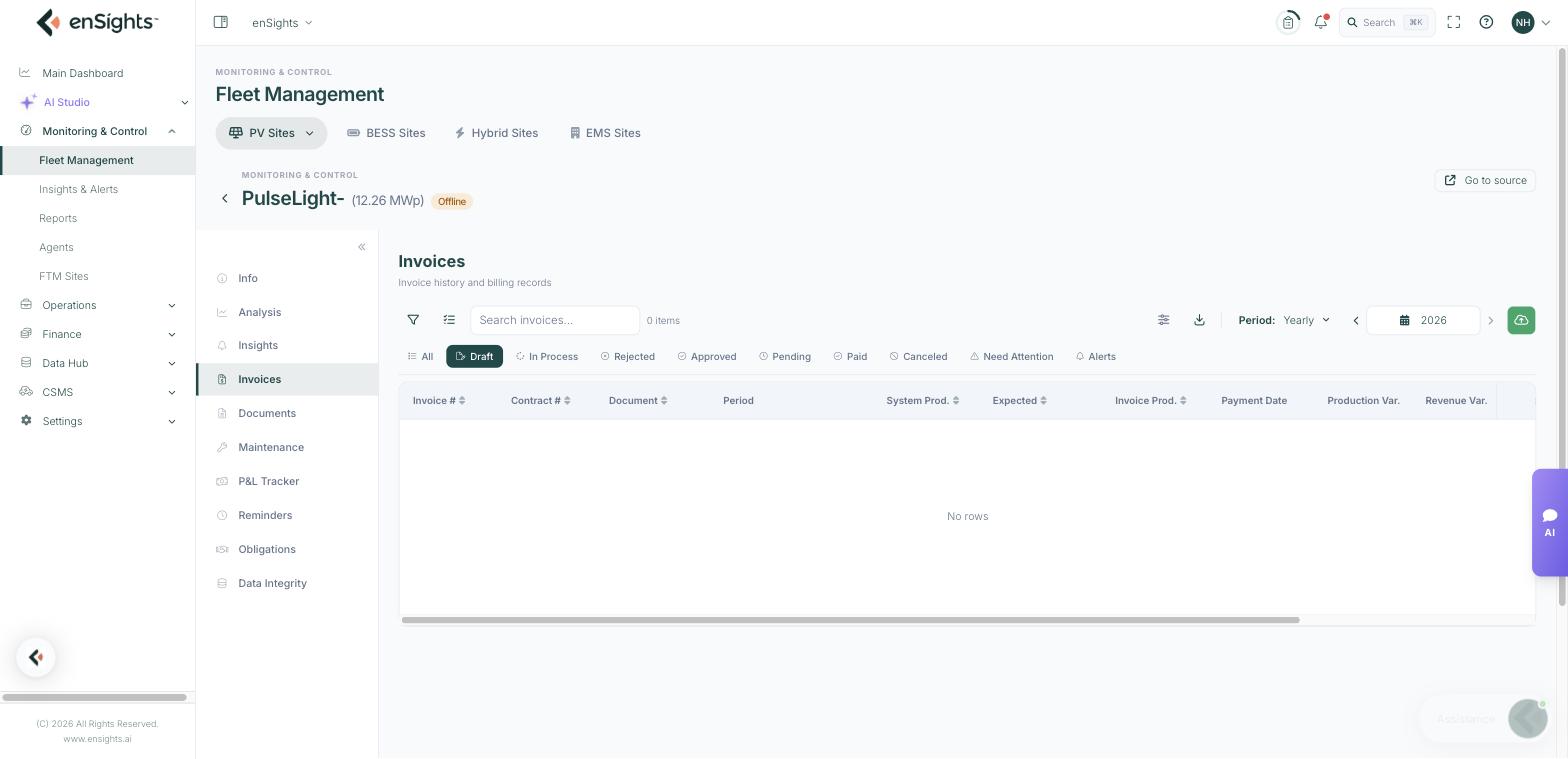Select the In Process invoice filter
Image resolution: width=1568 pixels, height=759 pixels.
pyautogui.click(x=547, y=356)
